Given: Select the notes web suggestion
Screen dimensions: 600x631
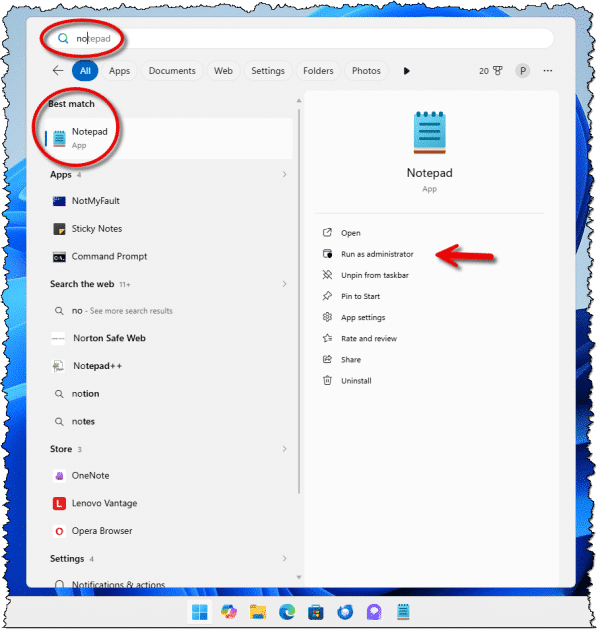Looking at the screenshot, I should click(168, 422).
